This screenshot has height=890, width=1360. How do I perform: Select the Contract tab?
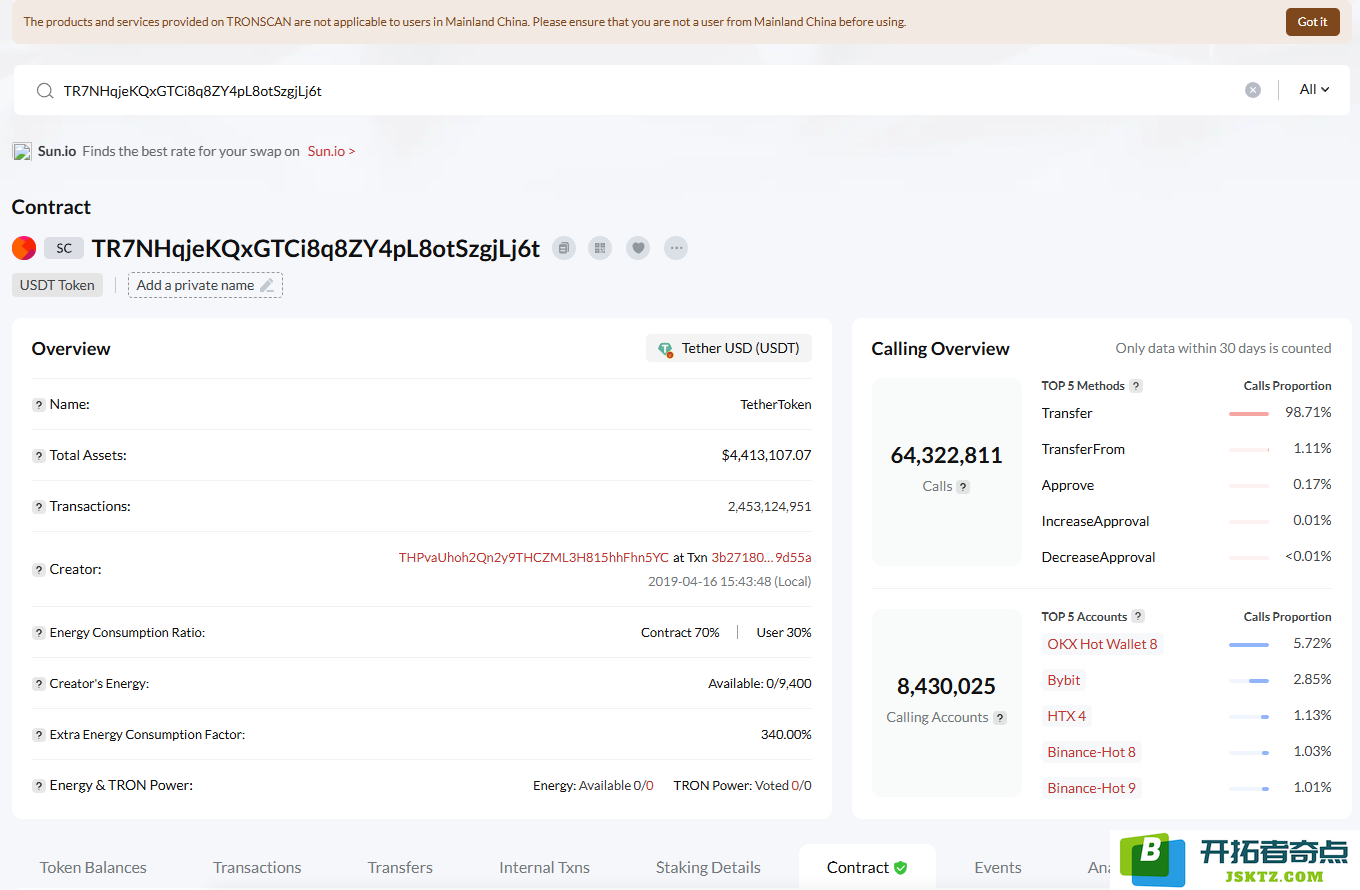(x=867, y=867)
